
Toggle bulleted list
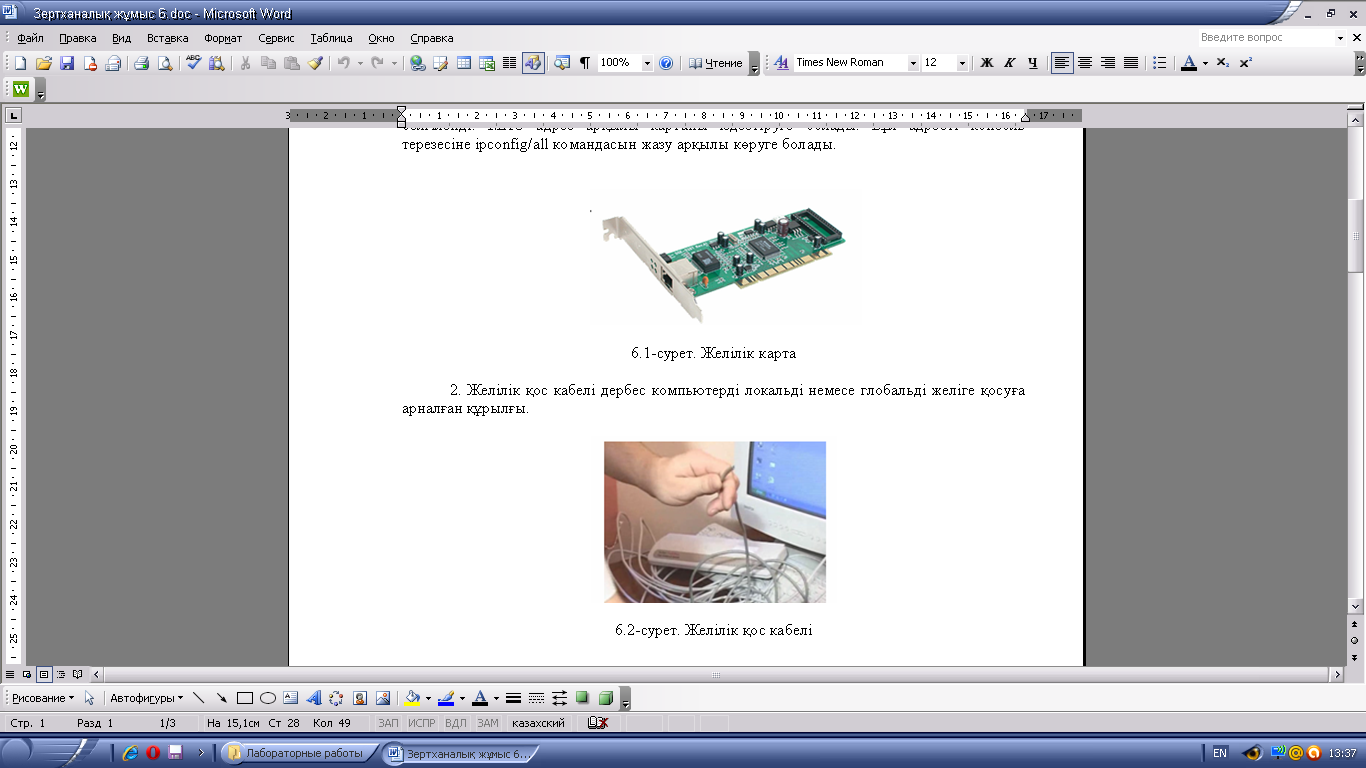(x=1160, y=63)
